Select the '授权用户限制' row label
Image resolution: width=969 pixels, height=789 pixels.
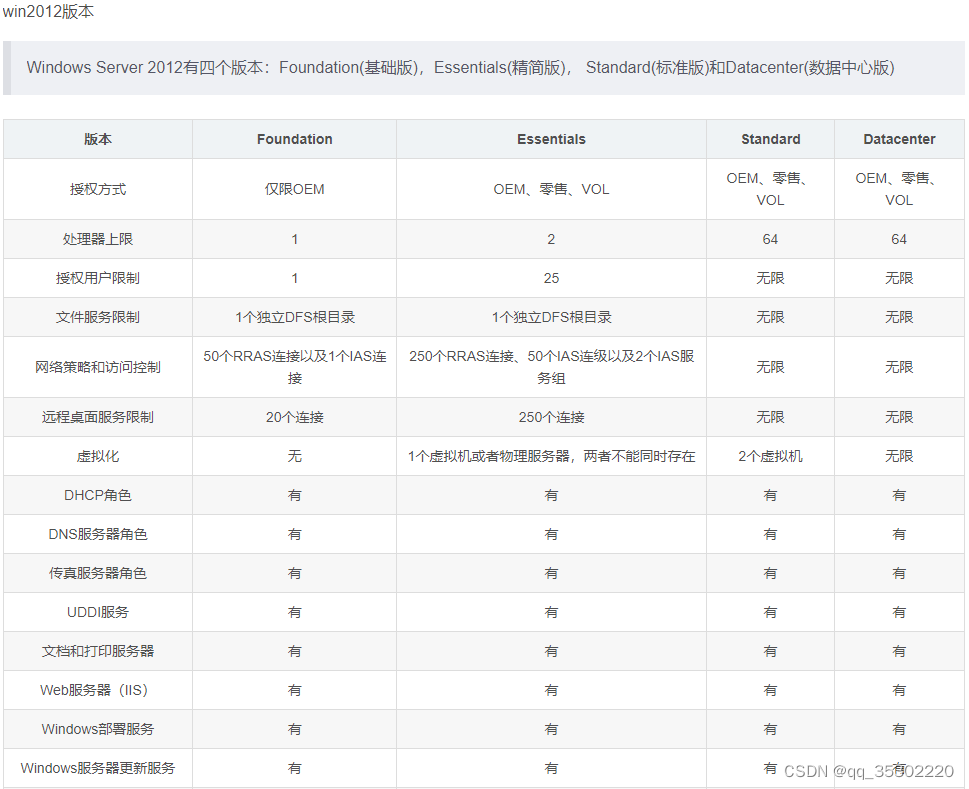pyautogui.click(x=98, y=278)
